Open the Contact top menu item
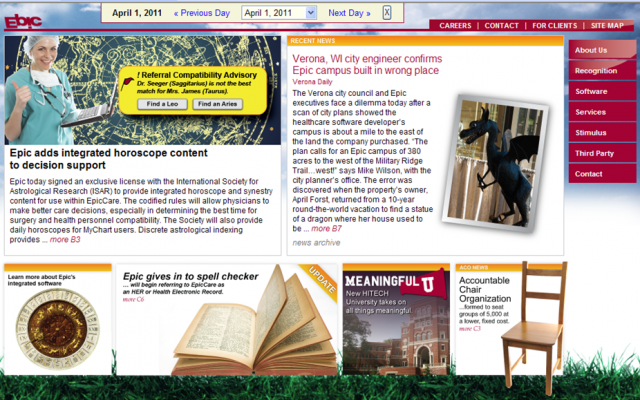Image resolution: width=640 pixels, height=400 pixels. tap(501, 25)
